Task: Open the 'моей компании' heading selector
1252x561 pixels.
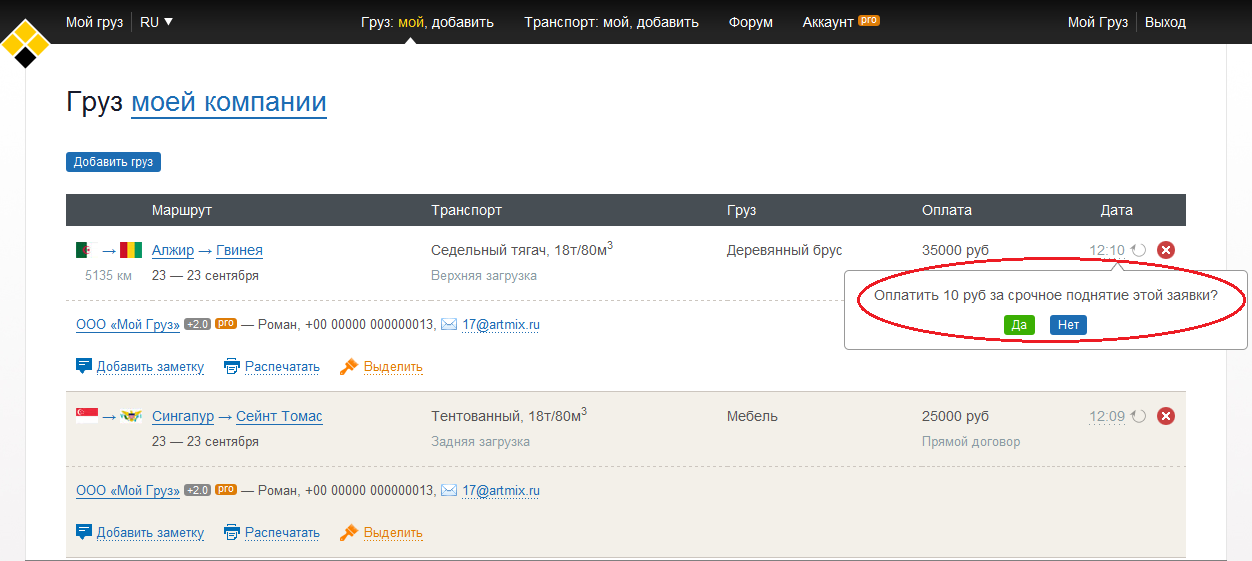Action: point(228,103)
